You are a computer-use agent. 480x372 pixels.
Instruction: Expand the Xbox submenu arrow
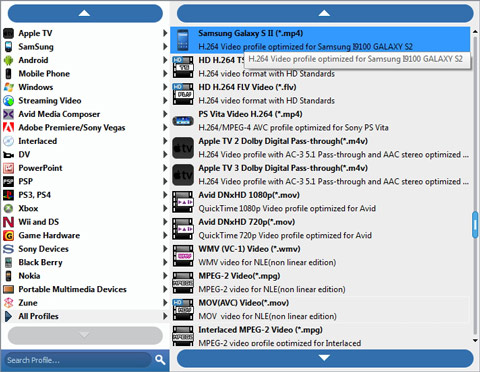coord(165,208)
